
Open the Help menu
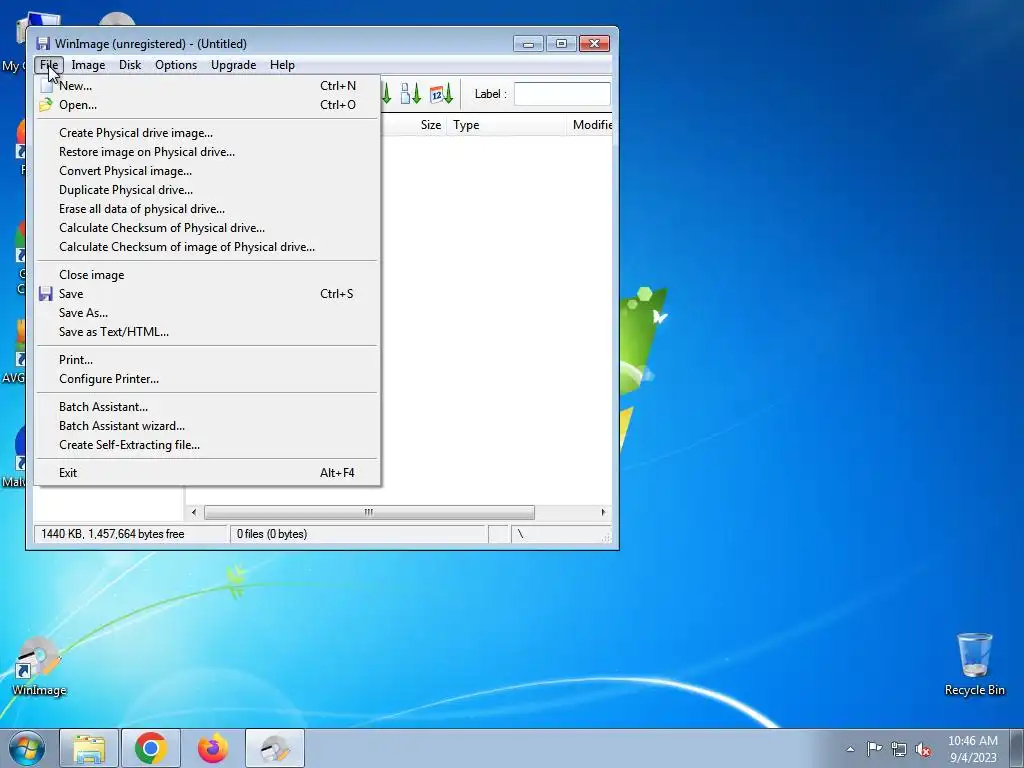pyautogui.click(x=282, y=65)
